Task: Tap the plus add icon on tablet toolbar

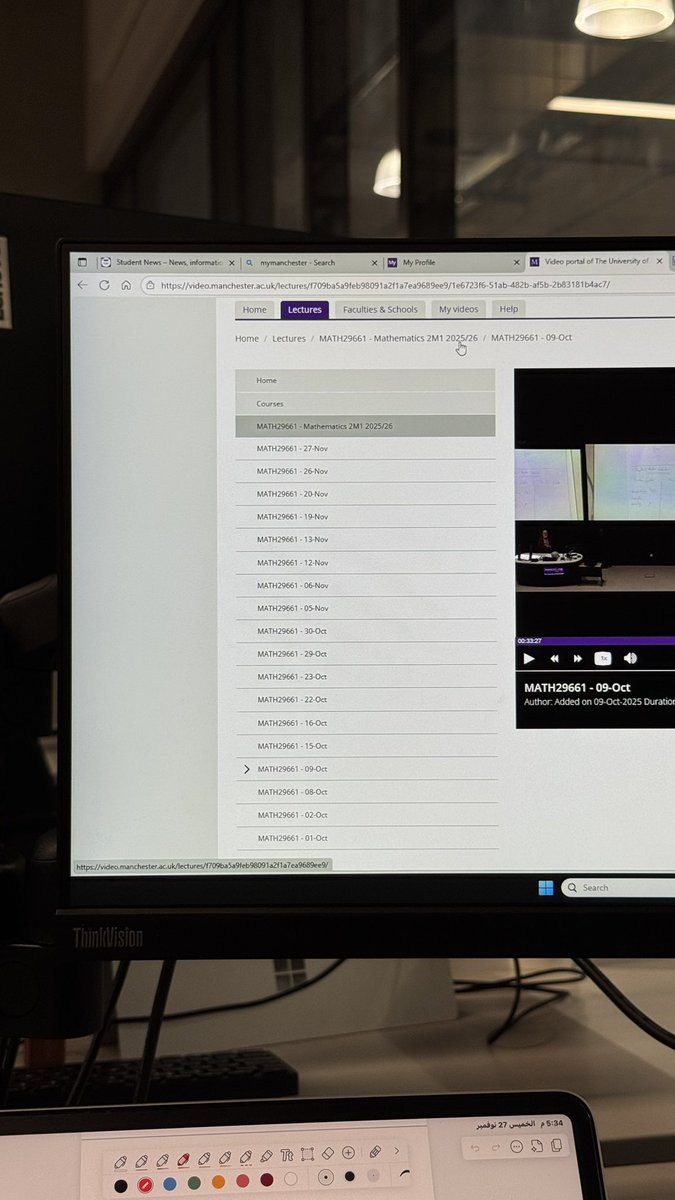Action: [348, 1153]
